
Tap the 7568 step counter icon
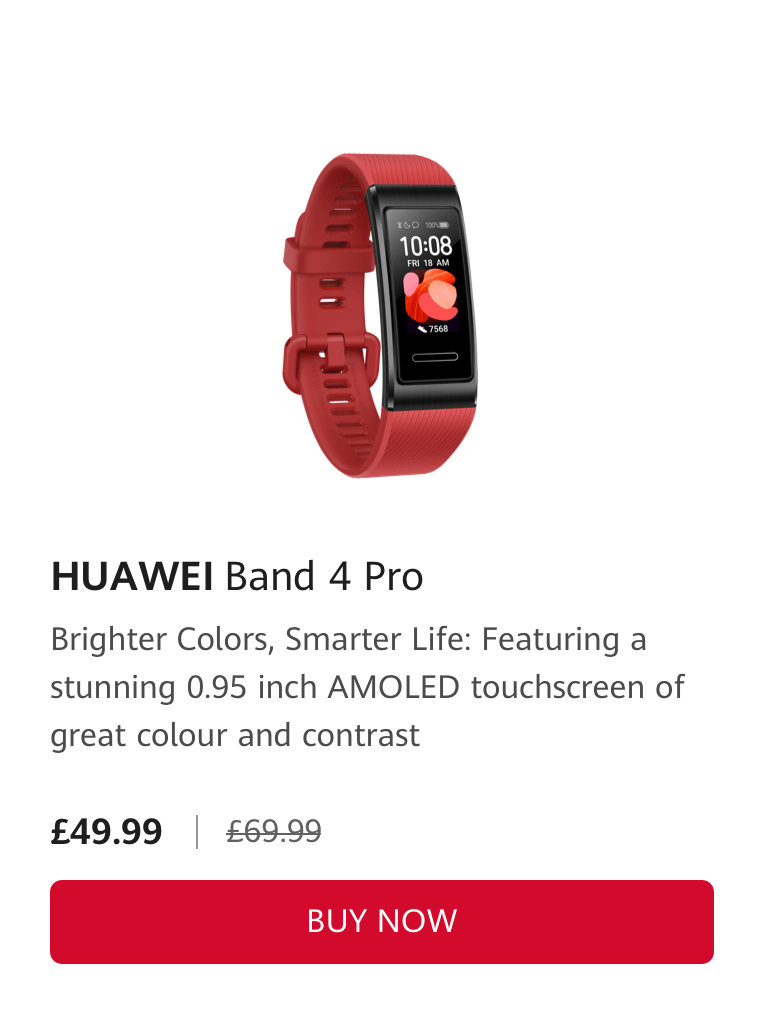[x=423, y=329]
